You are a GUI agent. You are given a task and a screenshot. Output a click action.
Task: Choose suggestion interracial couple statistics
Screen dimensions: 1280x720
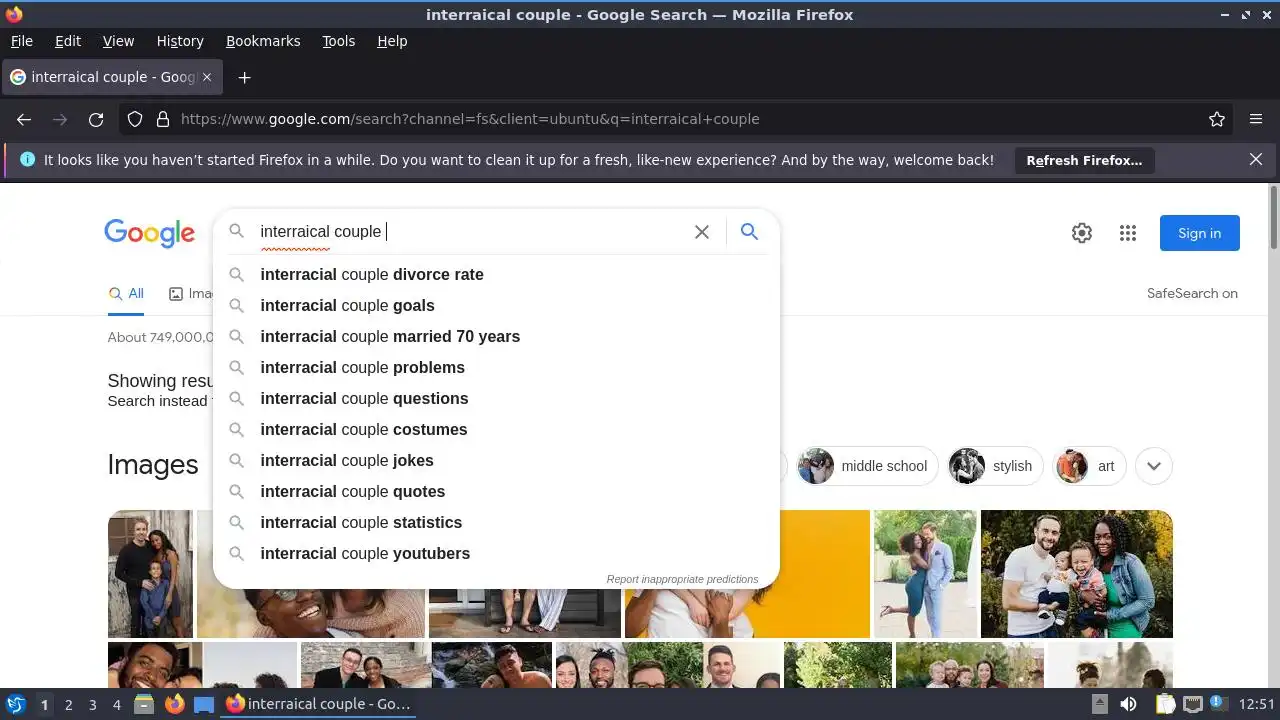pyautogui.click(x=496, y=522)
